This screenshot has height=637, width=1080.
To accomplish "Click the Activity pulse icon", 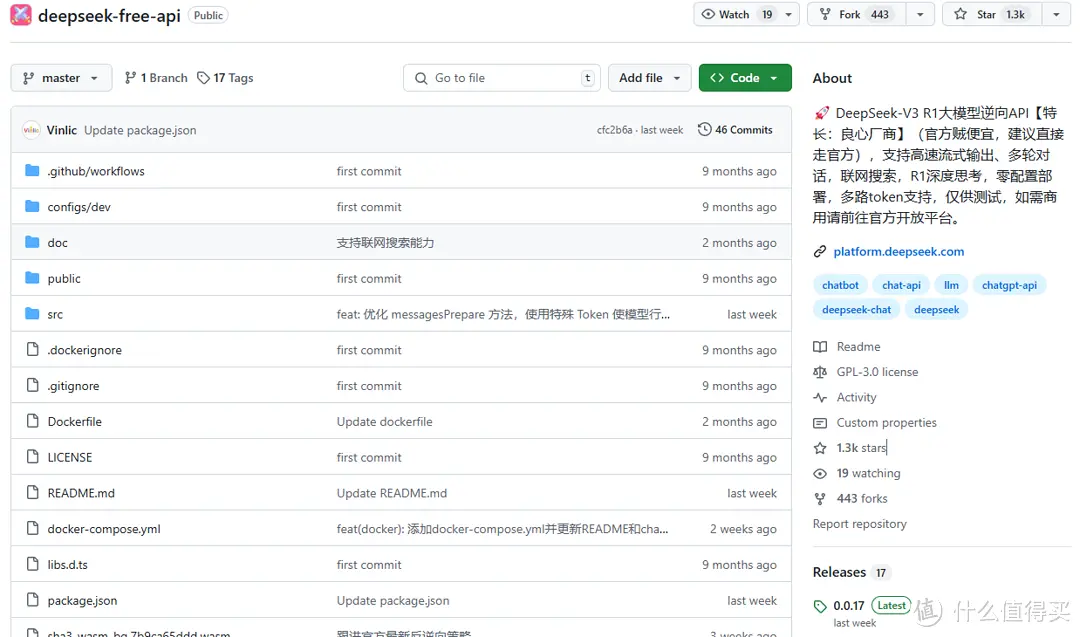I will pyautogui.click(x=820, y=397).
